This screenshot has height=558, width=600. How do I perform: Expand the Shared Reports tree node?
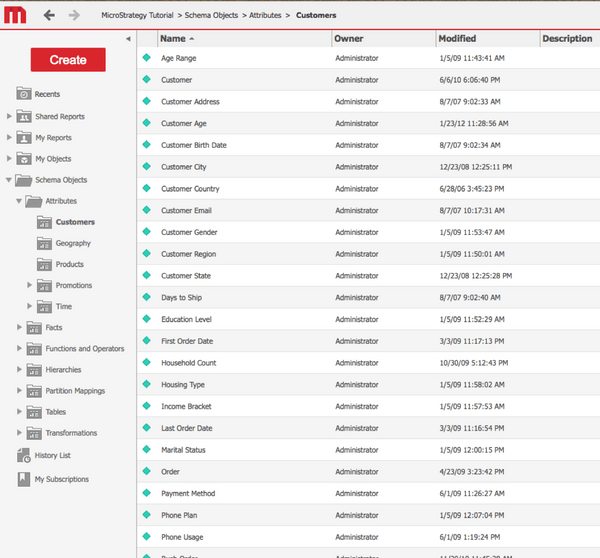[x=9, y=116]
